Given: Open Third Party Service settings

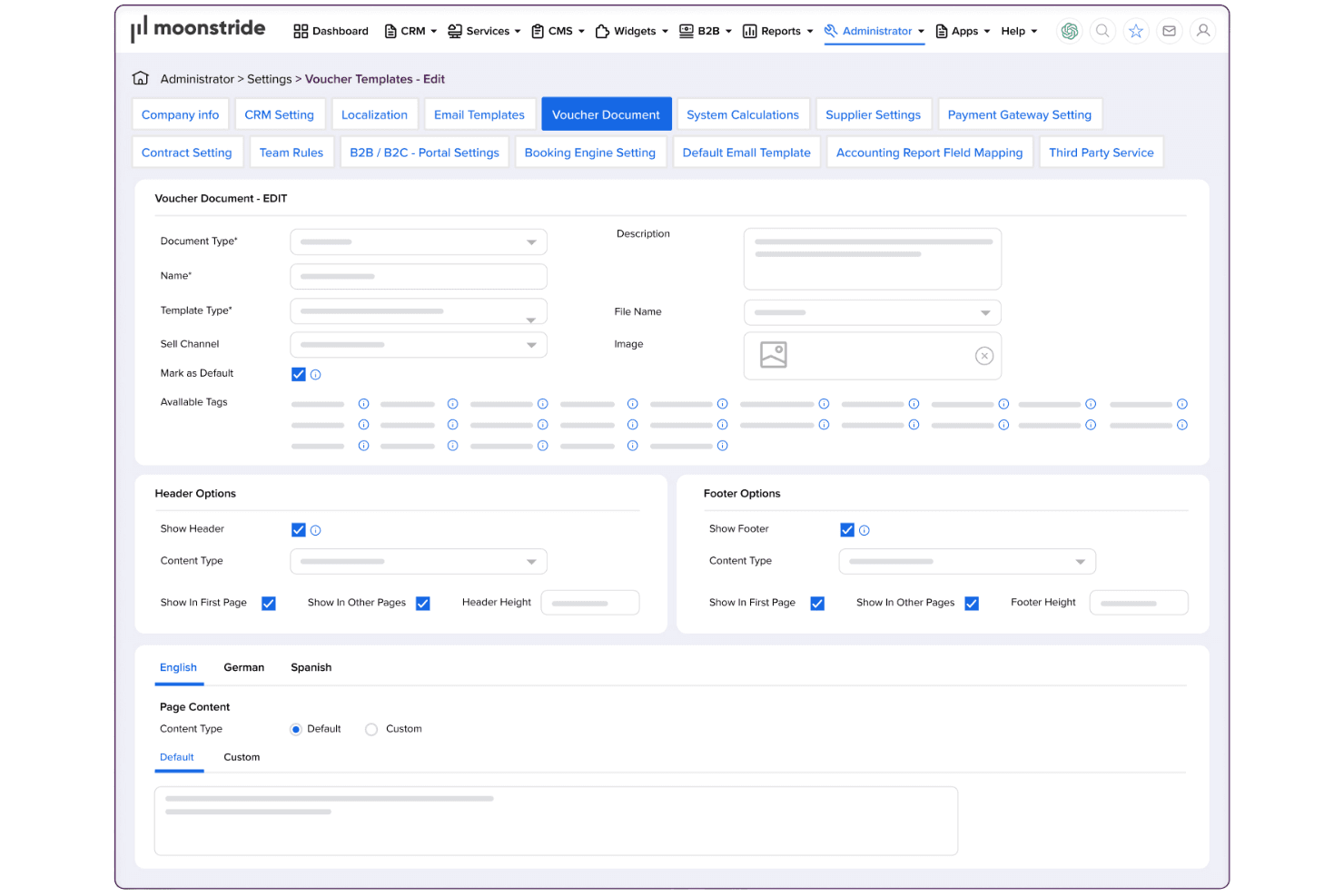Looking at the screenshot, I should pos(1102,153).
